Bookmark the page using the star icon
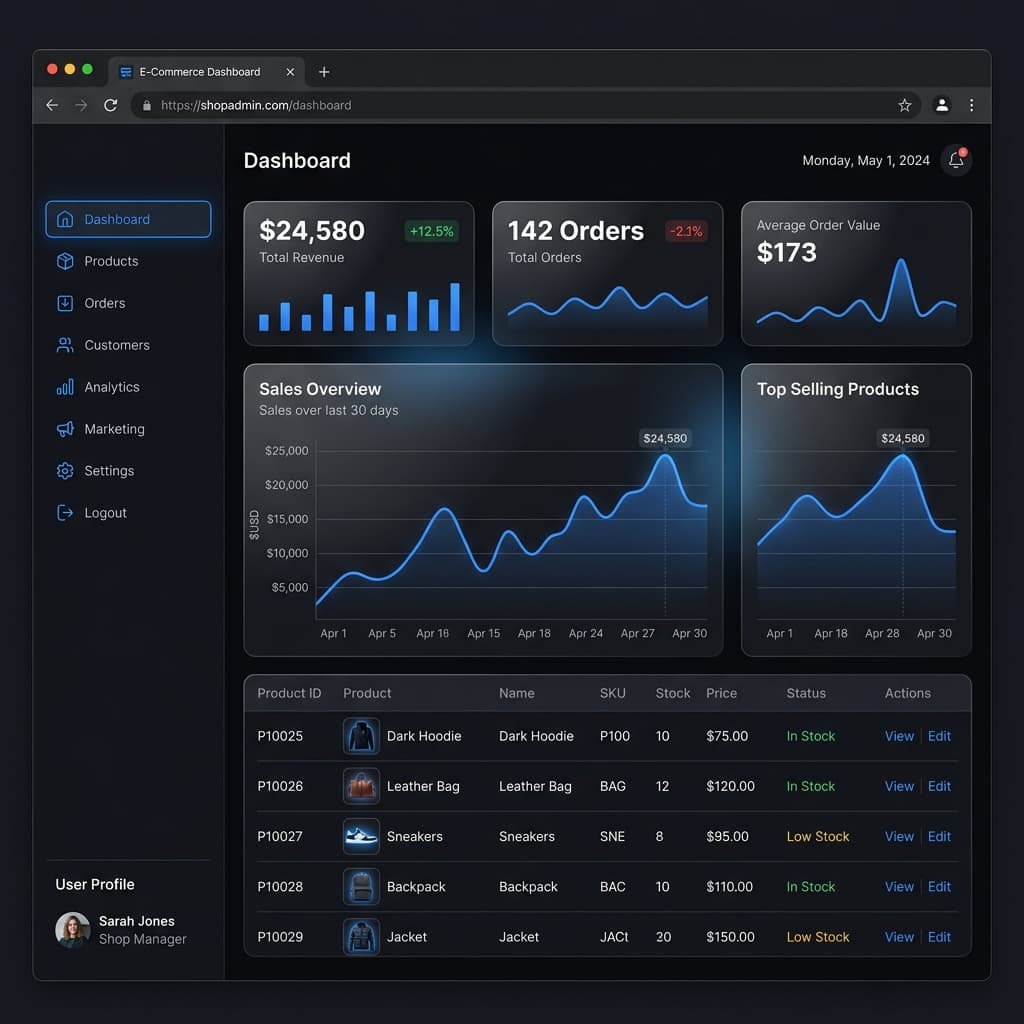This screenshot has height=1024, width=1024. pos(904,105)
